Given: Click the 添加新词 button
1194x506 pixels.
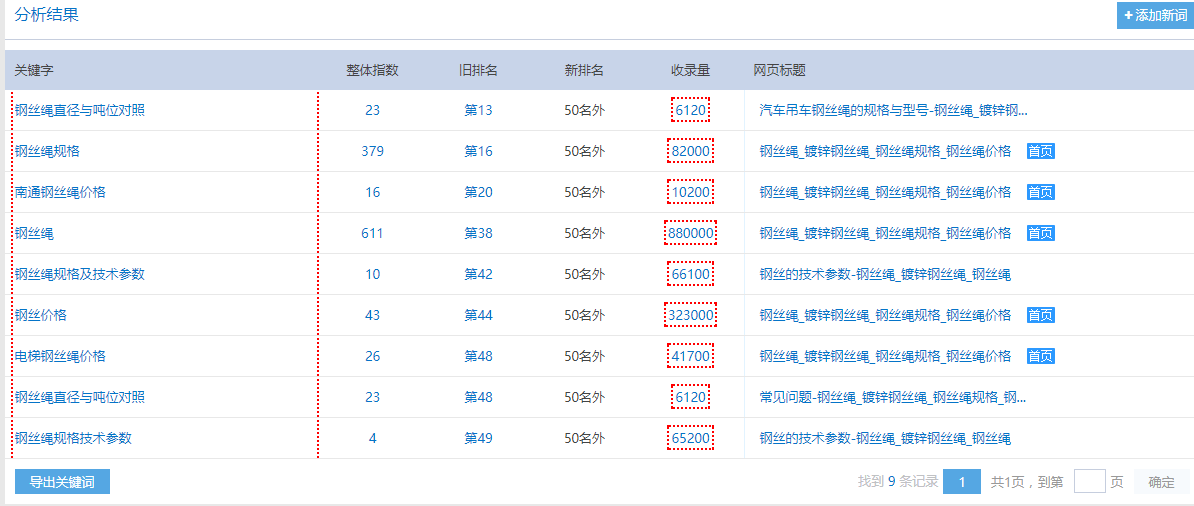Looking at the screenshot, I should click(x=1155, y=15).
